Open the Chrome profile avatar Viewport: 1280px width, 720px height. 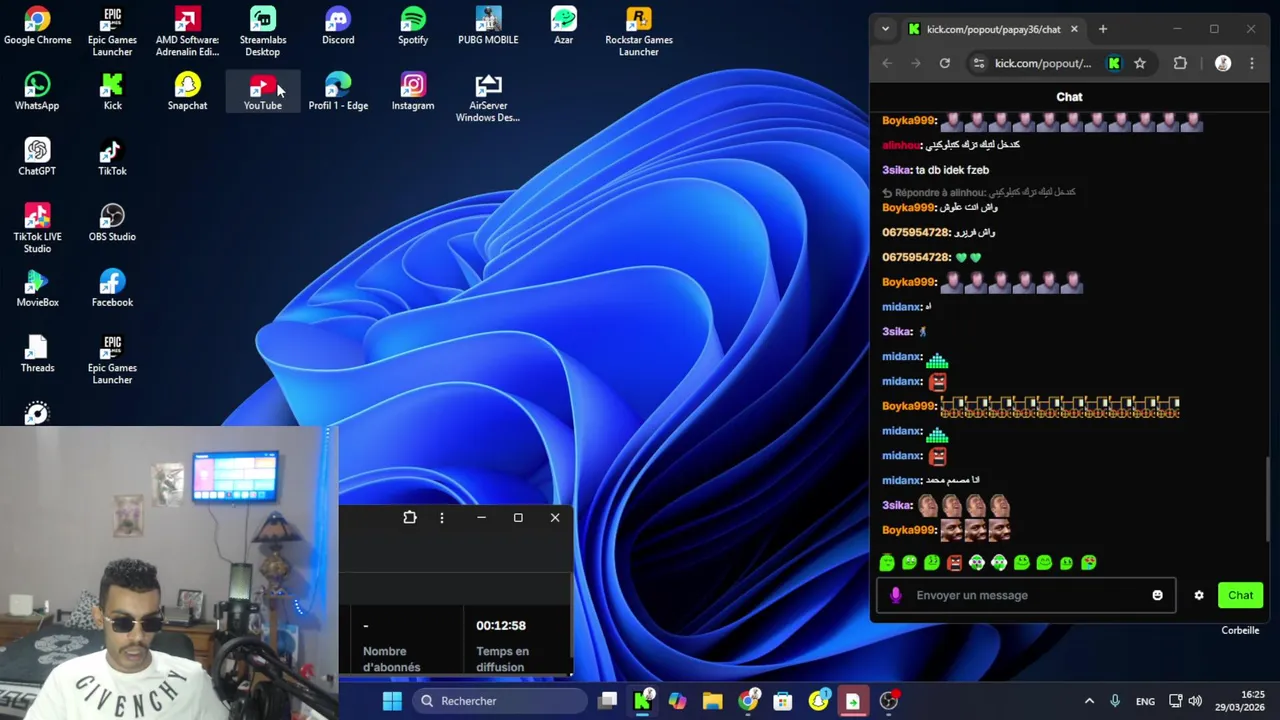1222,63
